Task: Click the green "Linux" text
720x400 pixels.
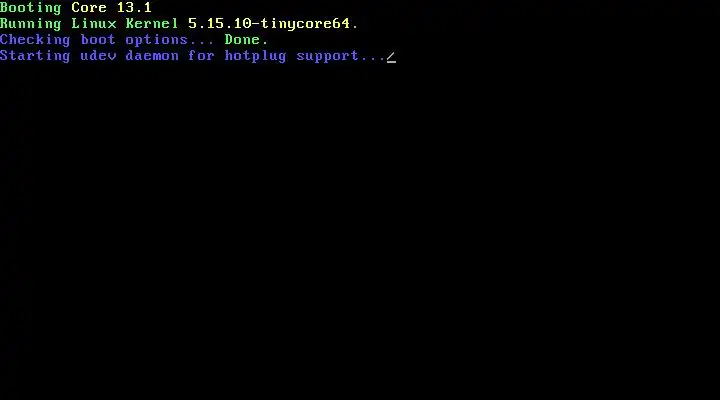Action: pyautogui.click(x=94, y=23)
